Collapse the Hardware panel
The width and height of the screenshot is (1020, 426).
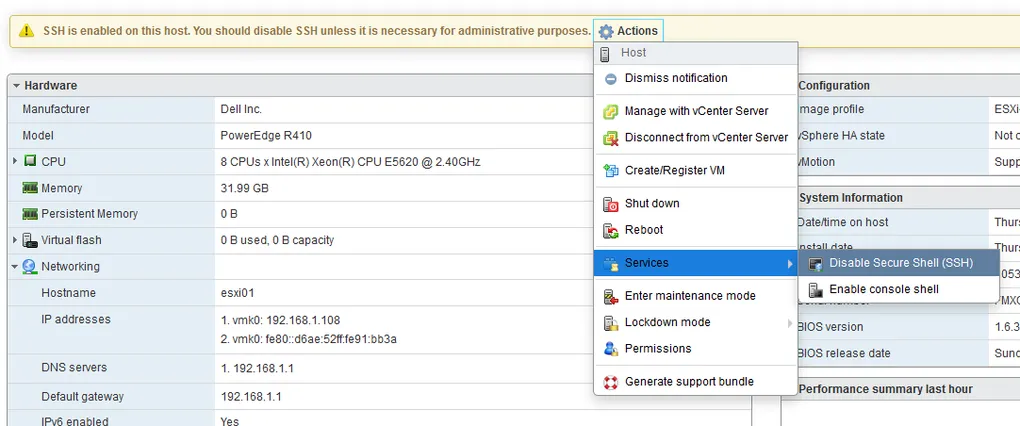pyautogui.click(x=16, y=85)
